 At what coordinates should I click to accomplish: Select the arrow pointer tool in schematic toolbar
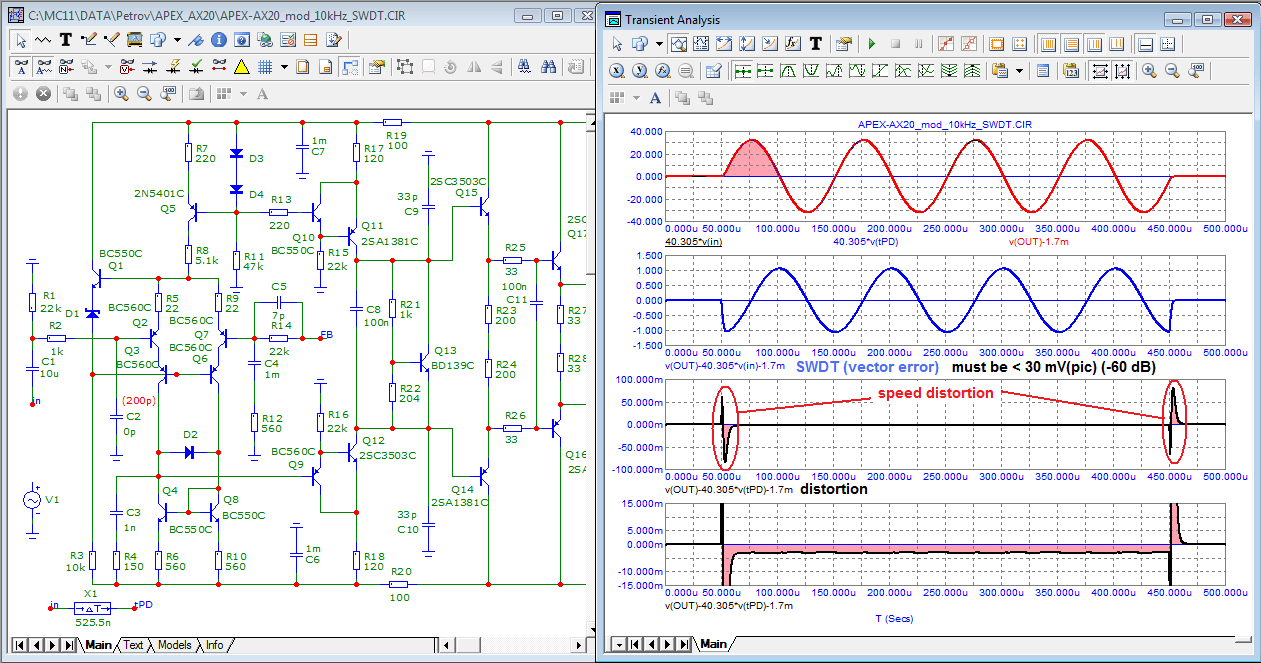21,40
